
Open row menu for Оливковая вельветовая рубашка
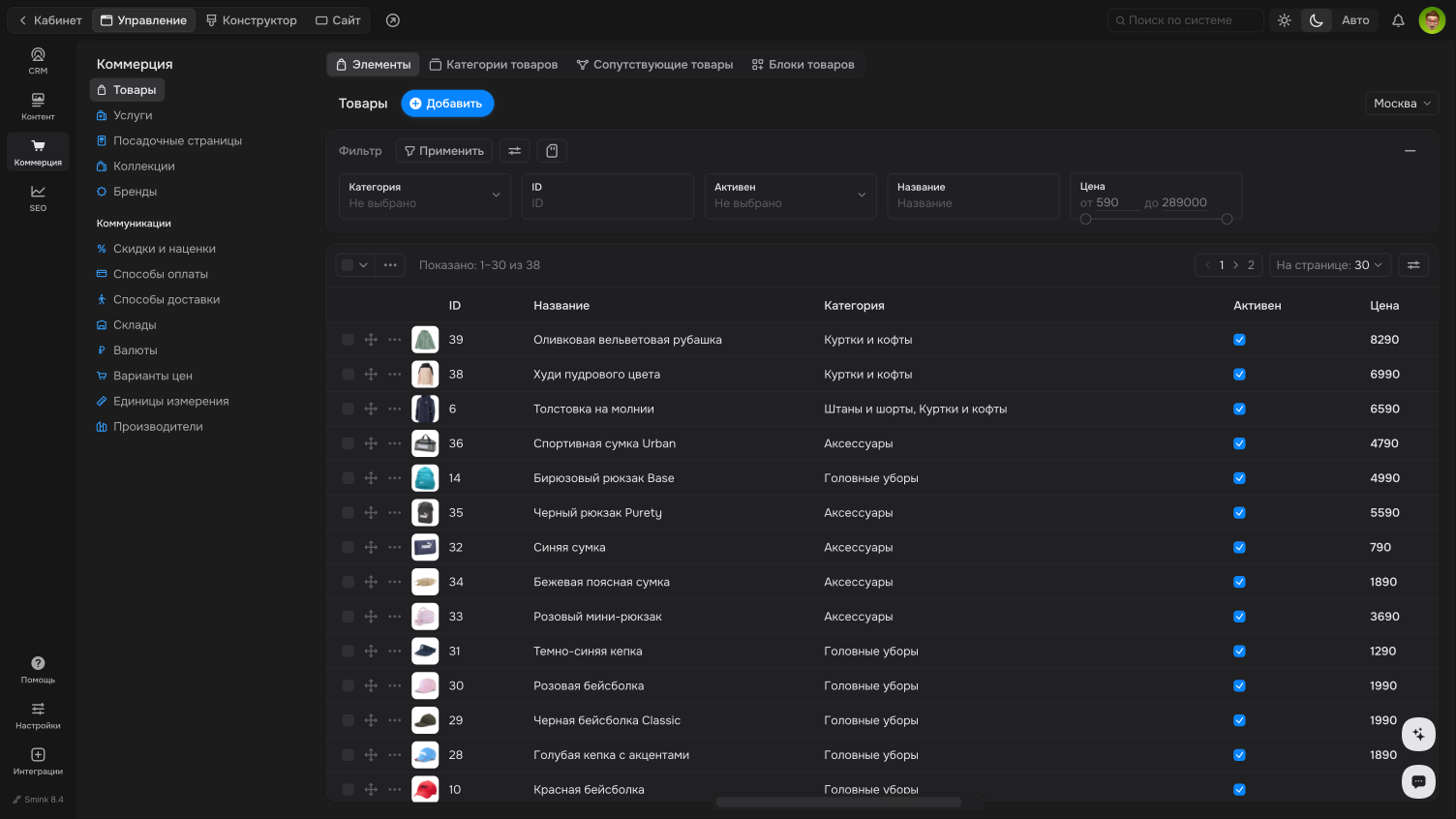click(x=395, y=340)
